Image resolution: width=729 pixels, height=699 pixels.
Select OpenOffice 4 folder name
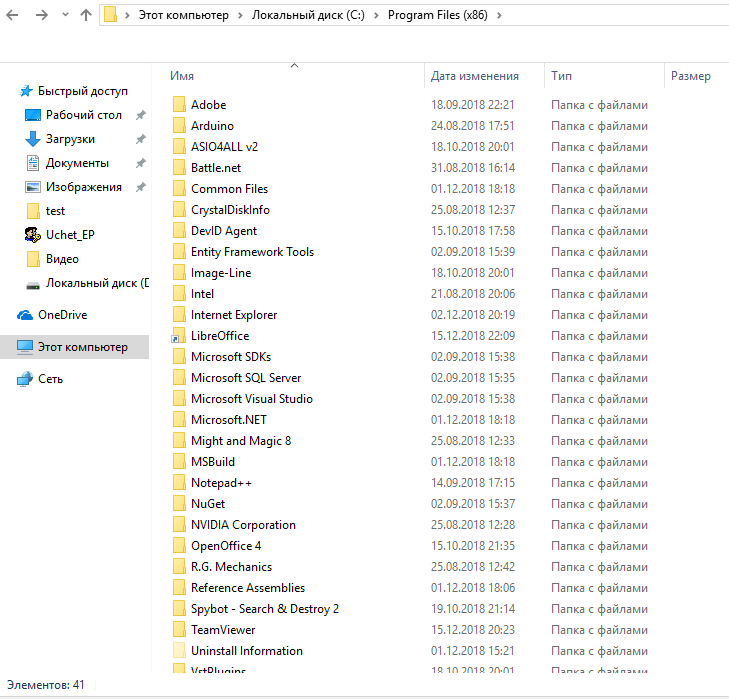(226, 546)
